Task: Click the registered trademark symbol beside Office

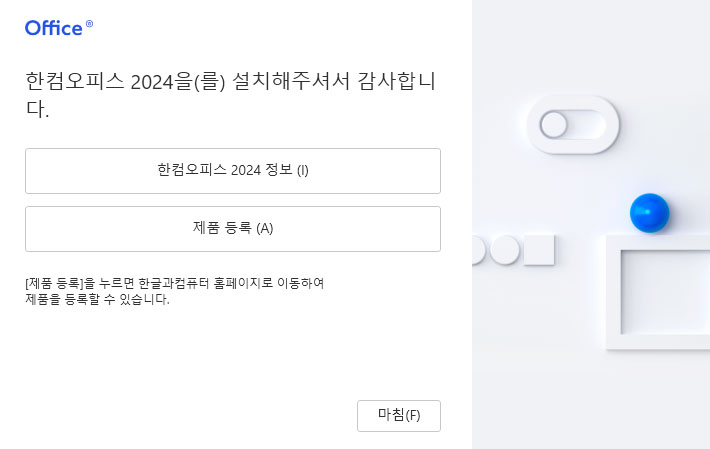Action: 90,24
